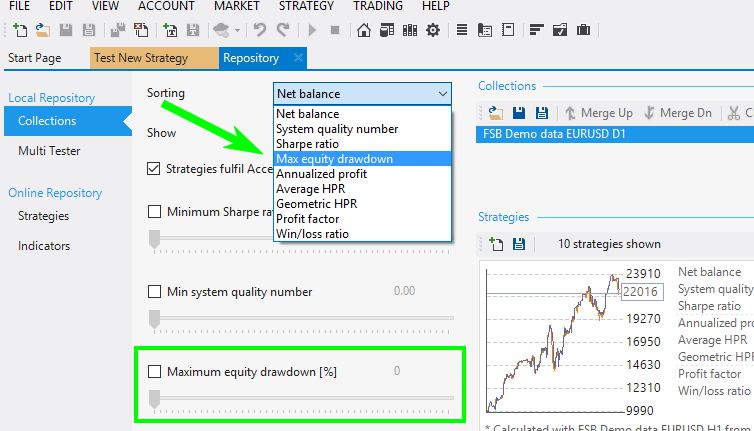Viewport: 754px width, 431px height.
Task: Click the Home icon in main toolbar
Action: pos(364,31)
